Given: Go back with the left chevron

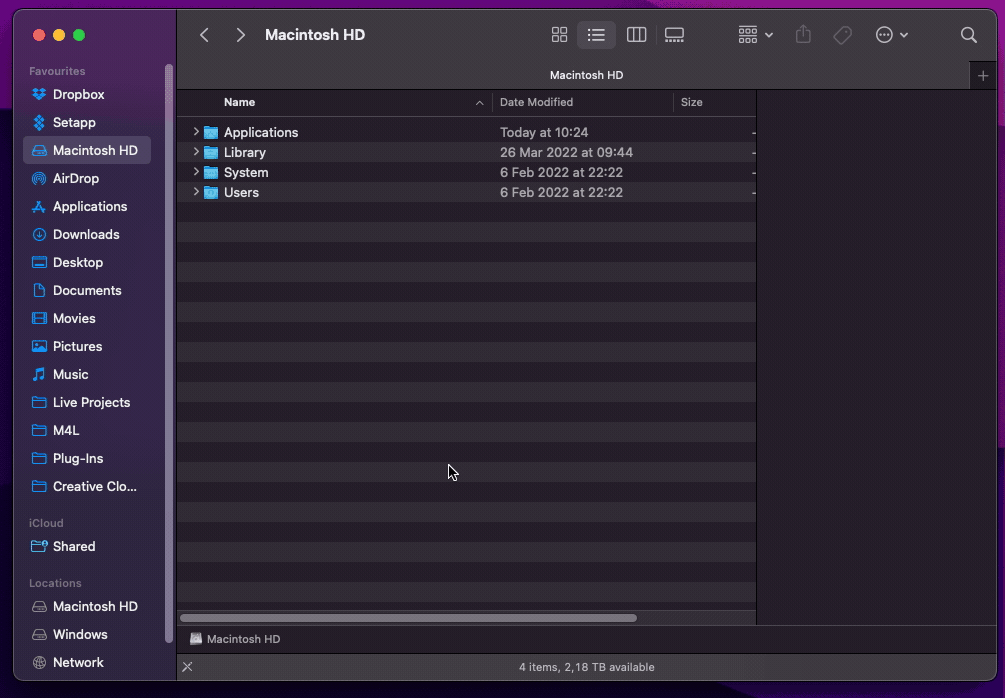Looking at the screenshot, I should coord(204,35).
